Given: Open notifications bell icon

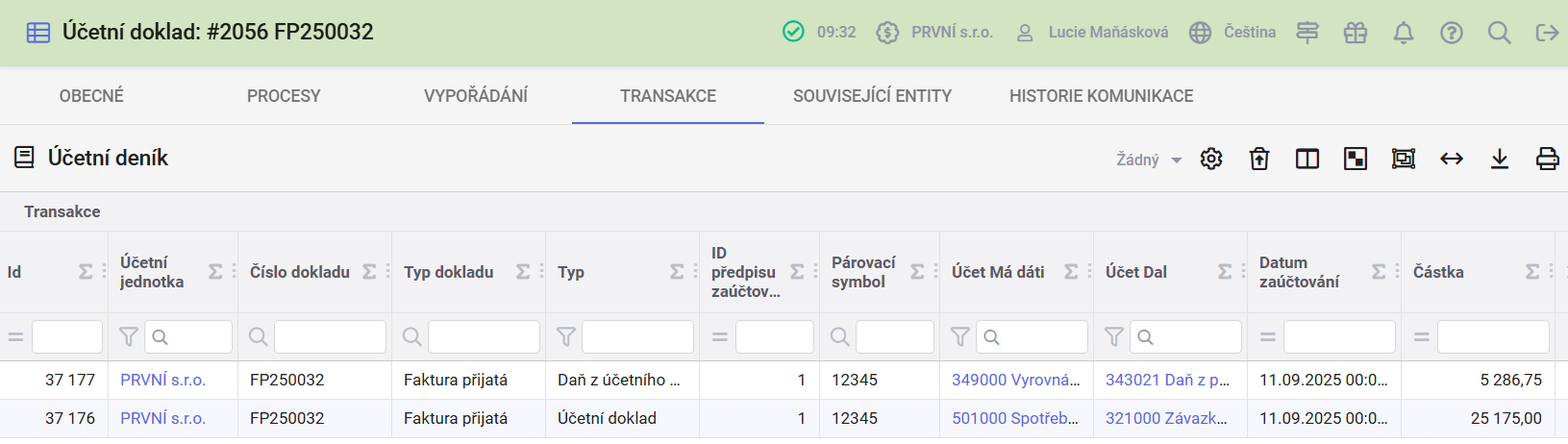Looking at the screenshot, I should 1404,33.
